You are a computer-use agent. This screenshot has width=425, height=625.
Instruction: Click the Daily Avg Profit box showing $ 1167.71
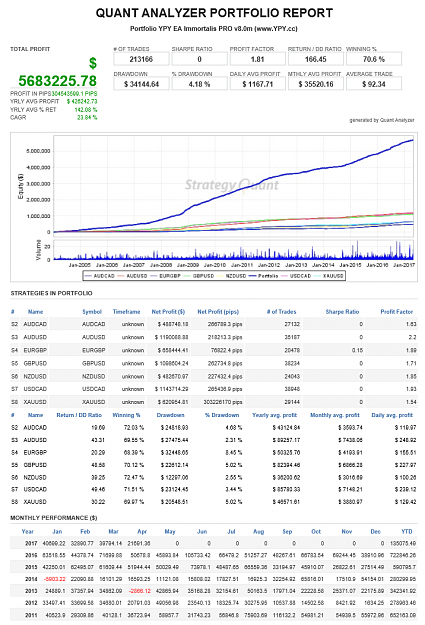click(x=258, y=84)
